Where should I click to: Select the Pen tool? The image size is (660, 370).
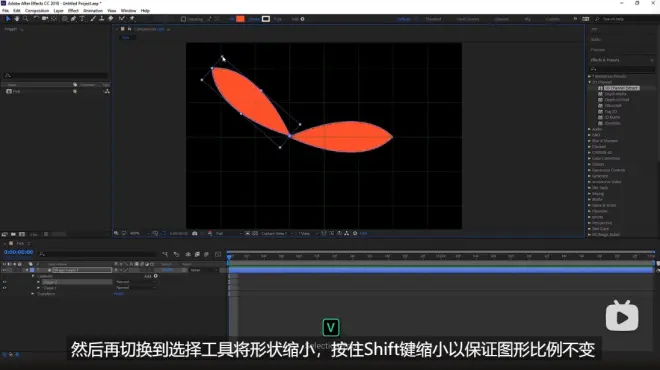tap(74, 19)
